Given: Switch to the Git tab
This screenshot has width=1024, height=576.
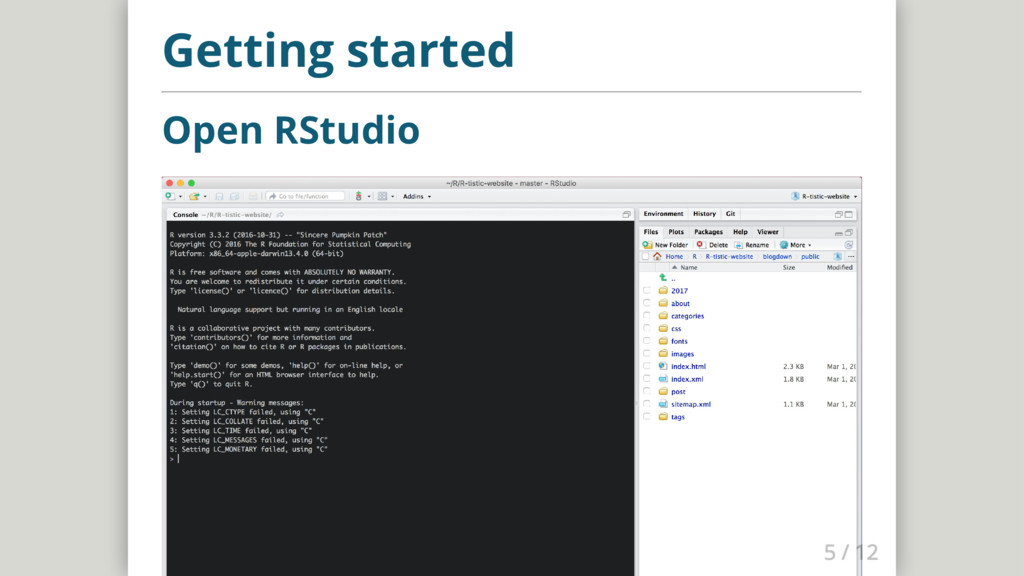Looking at the screenshot, I should coord(730,214).
